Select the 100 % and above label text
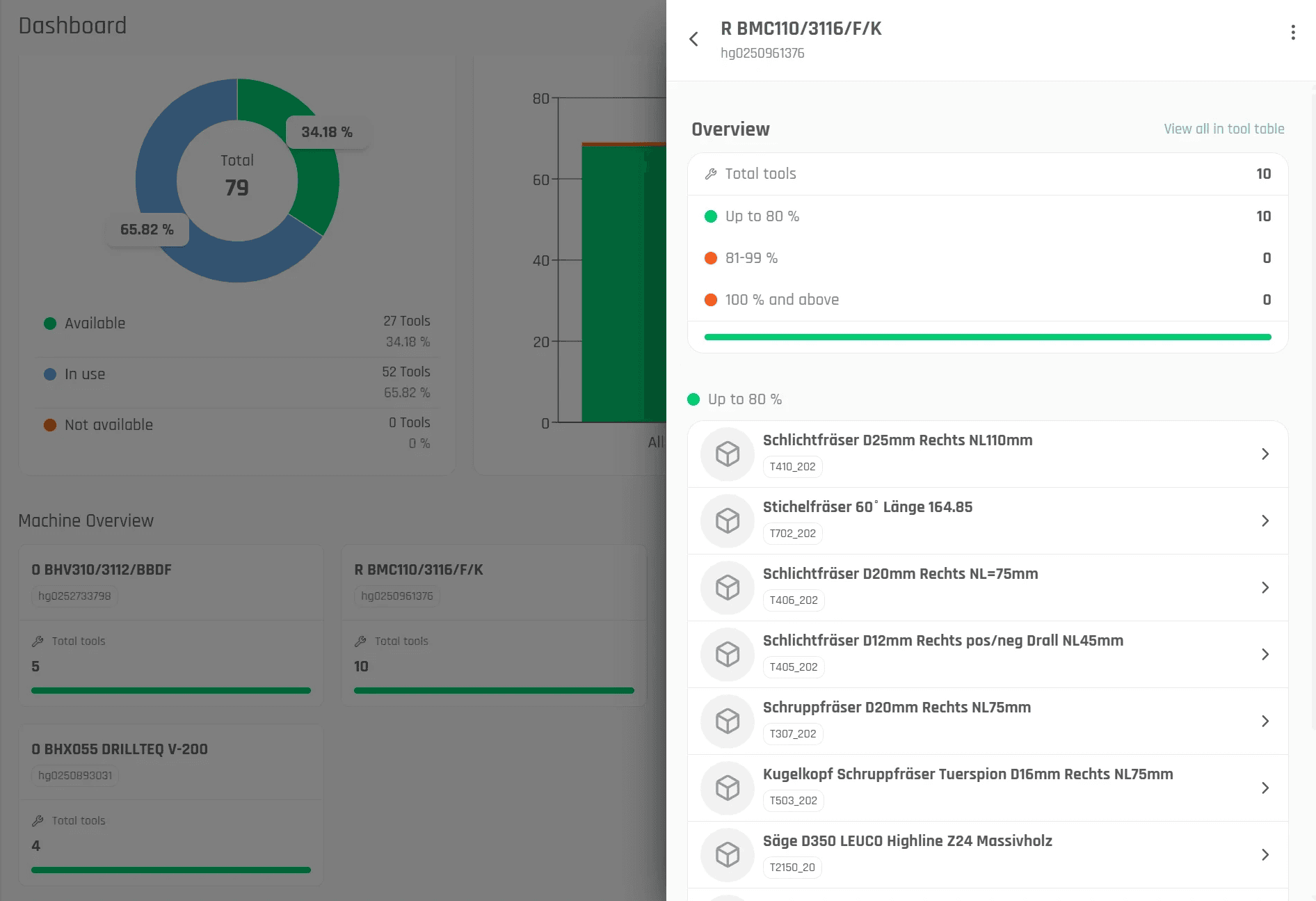1316x901 pixels. point(782,300)
